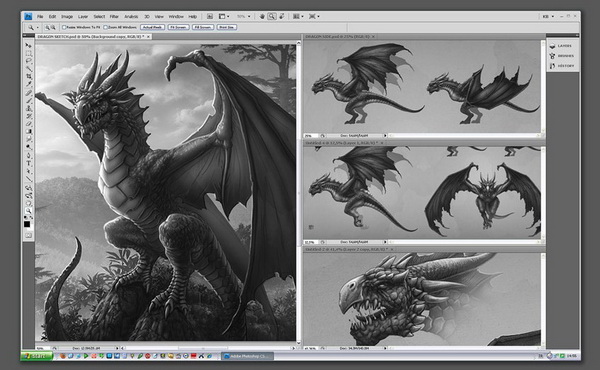Choose Zoom In mode in options bar
The height and width of the screenshot is (370, 600).
47,28
